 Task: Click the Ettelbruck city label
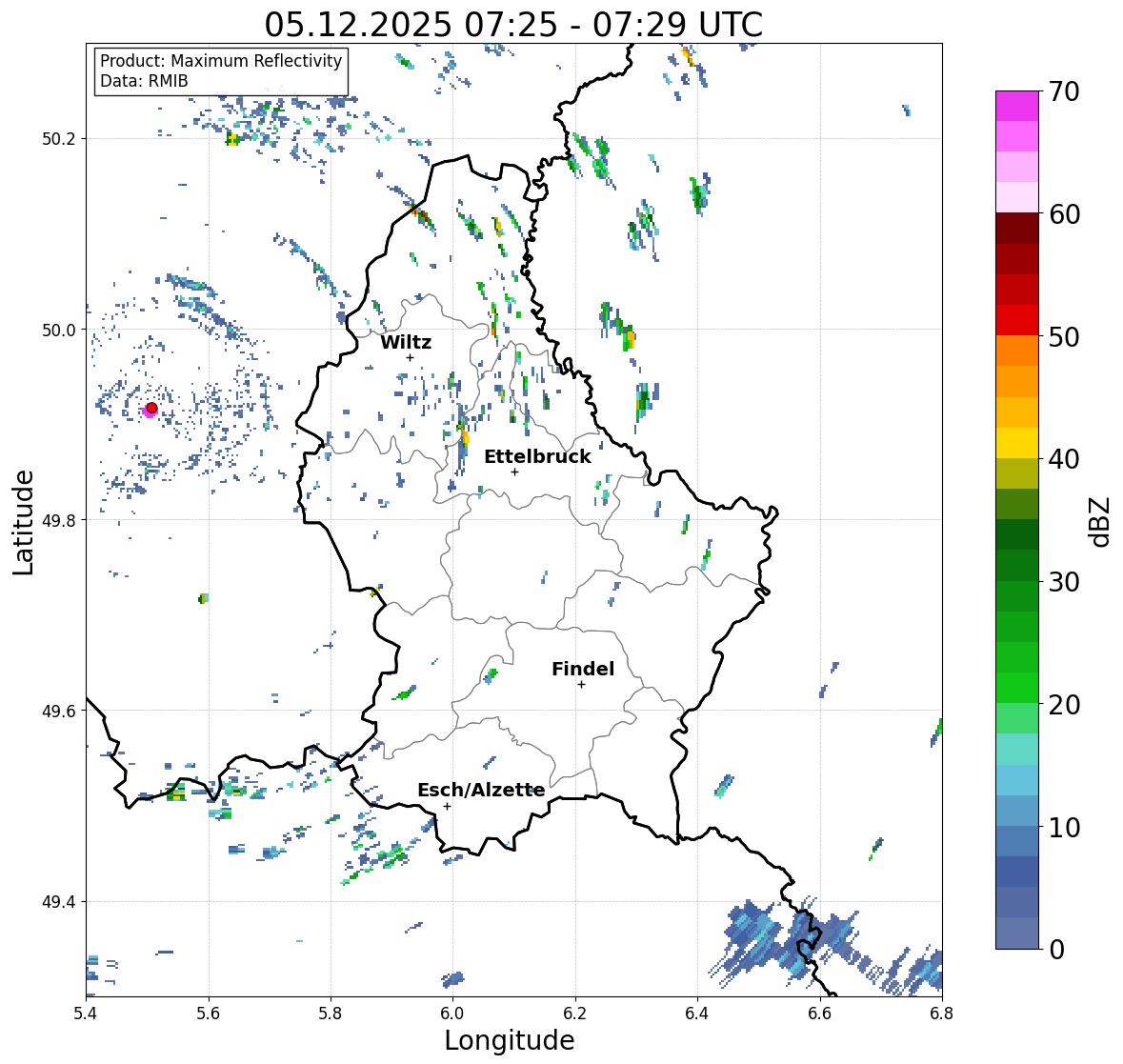[x=537, y=456]
